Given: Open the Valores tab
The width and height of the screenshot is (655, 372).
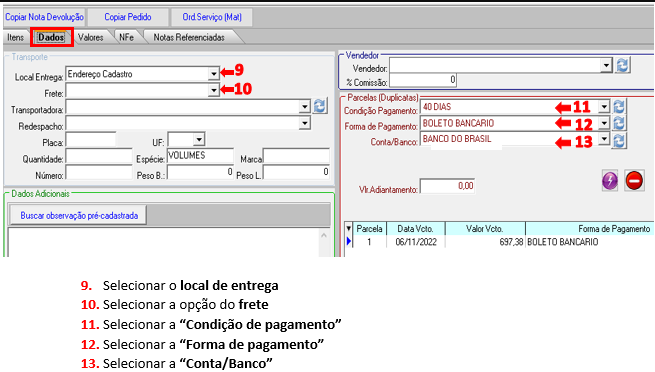Looking at the screenshot, I should click(x=91, y=37).
